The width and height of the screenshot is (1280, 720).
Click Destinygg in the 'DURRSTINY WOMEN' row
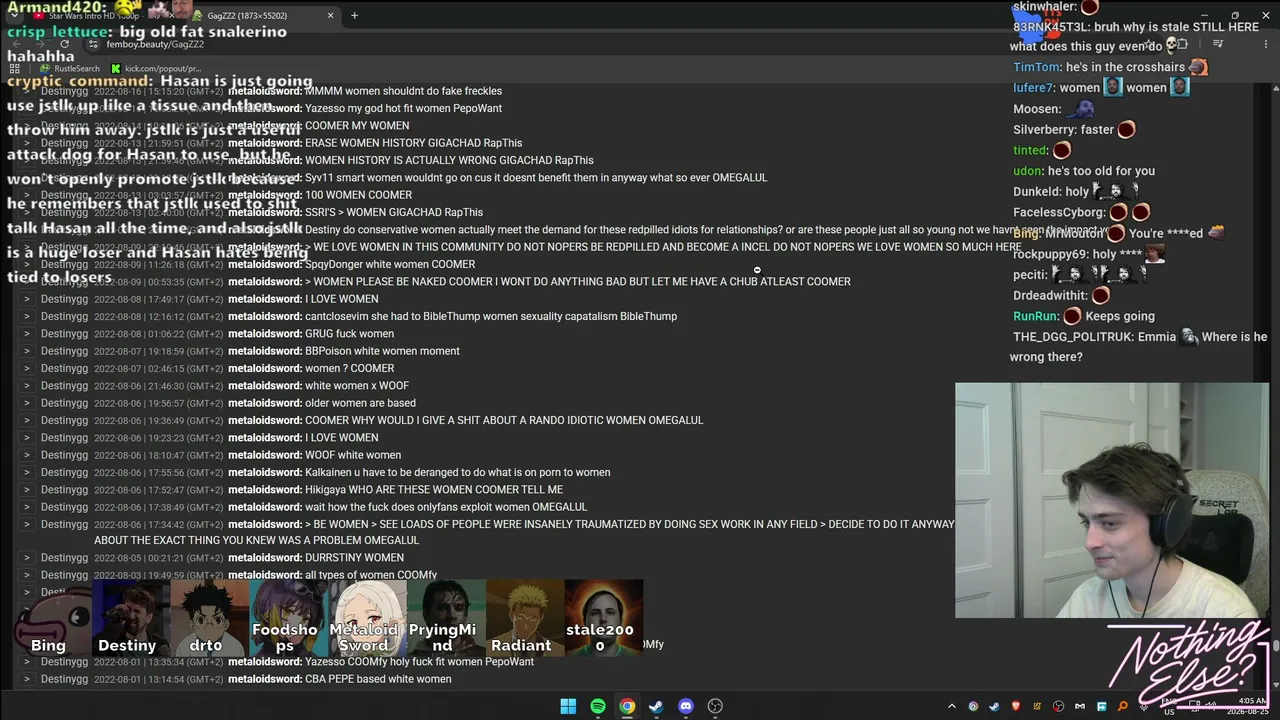64,558
